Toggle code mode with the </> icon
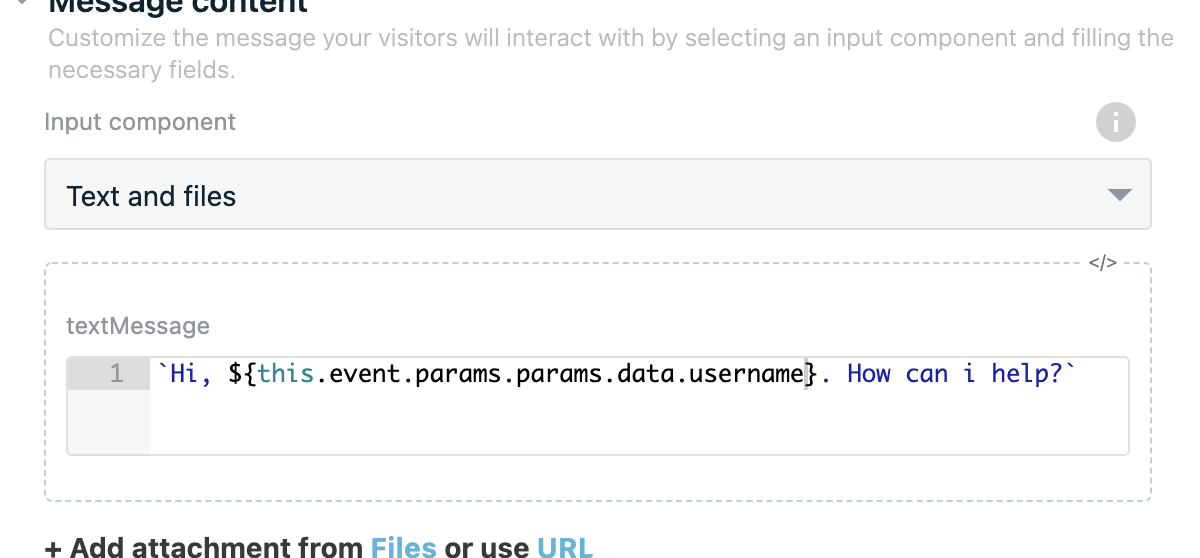This screenshot has height=558, width=1200. [x=1102, y=264]
